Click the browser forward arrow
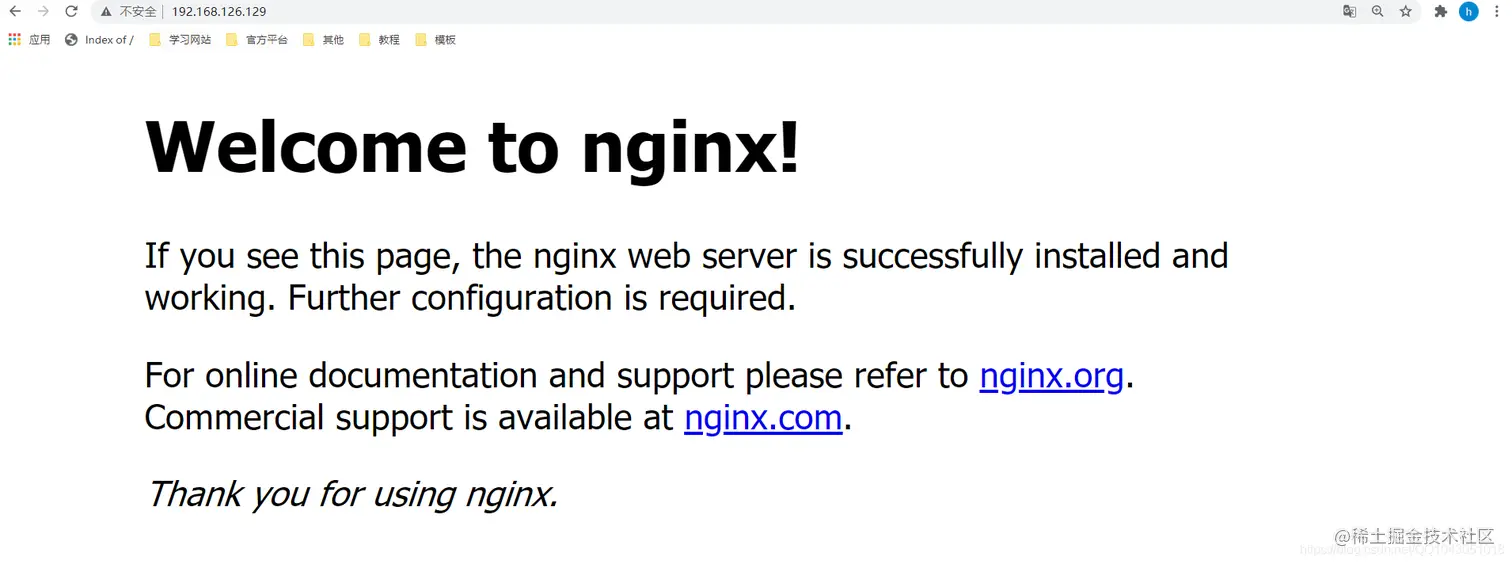 click(x=43, y=11)
